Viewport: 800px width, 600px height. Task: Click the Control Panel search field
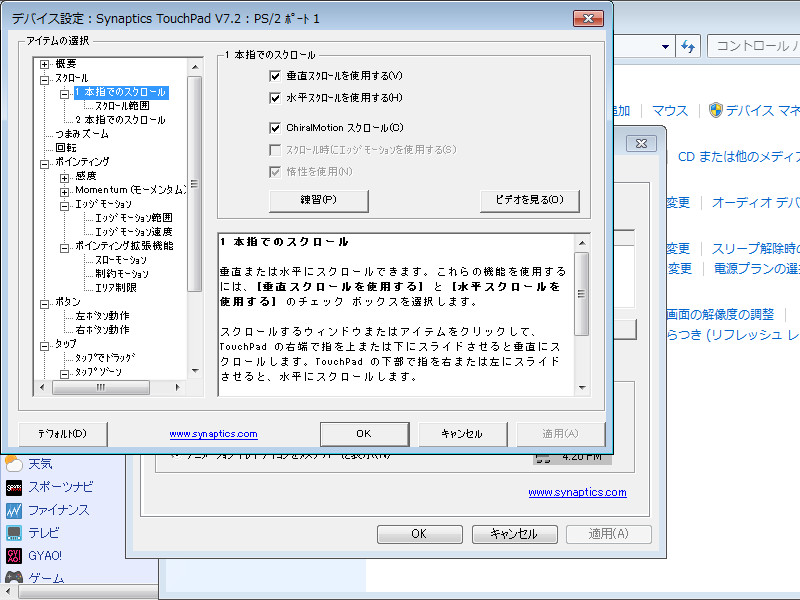click(754, 47)
